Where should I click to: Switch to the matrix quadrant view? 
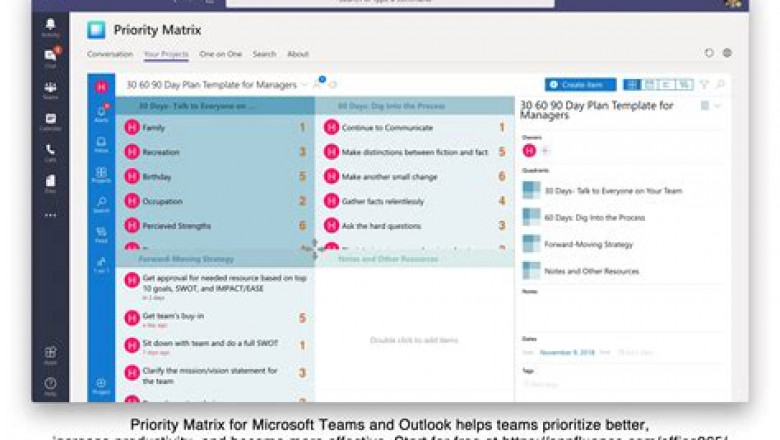pyautogui.click(x=632, y=85)
